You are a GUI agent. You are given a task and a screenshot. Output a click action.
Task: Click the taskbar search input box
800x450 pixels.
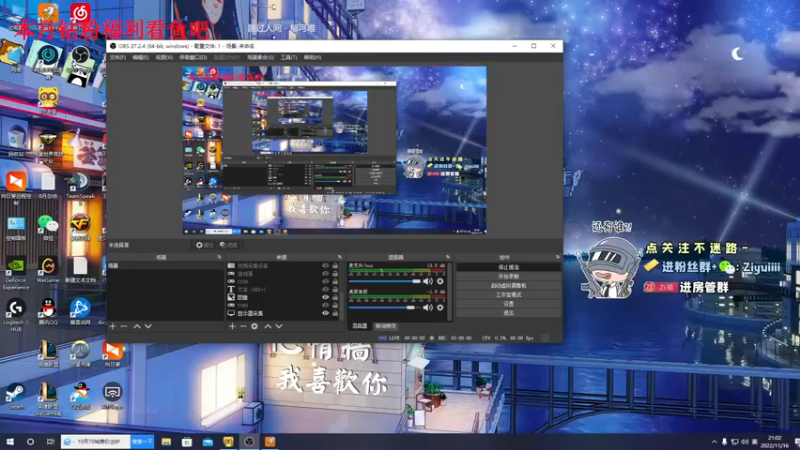[96, 441]
